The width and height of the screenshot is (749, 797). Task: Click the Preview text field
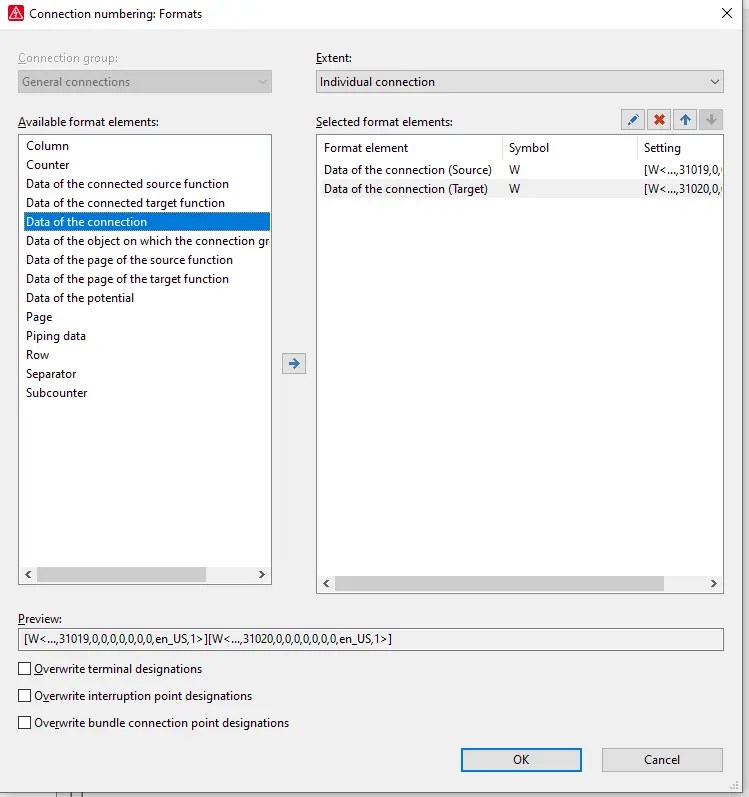click(x=370, y=639)
